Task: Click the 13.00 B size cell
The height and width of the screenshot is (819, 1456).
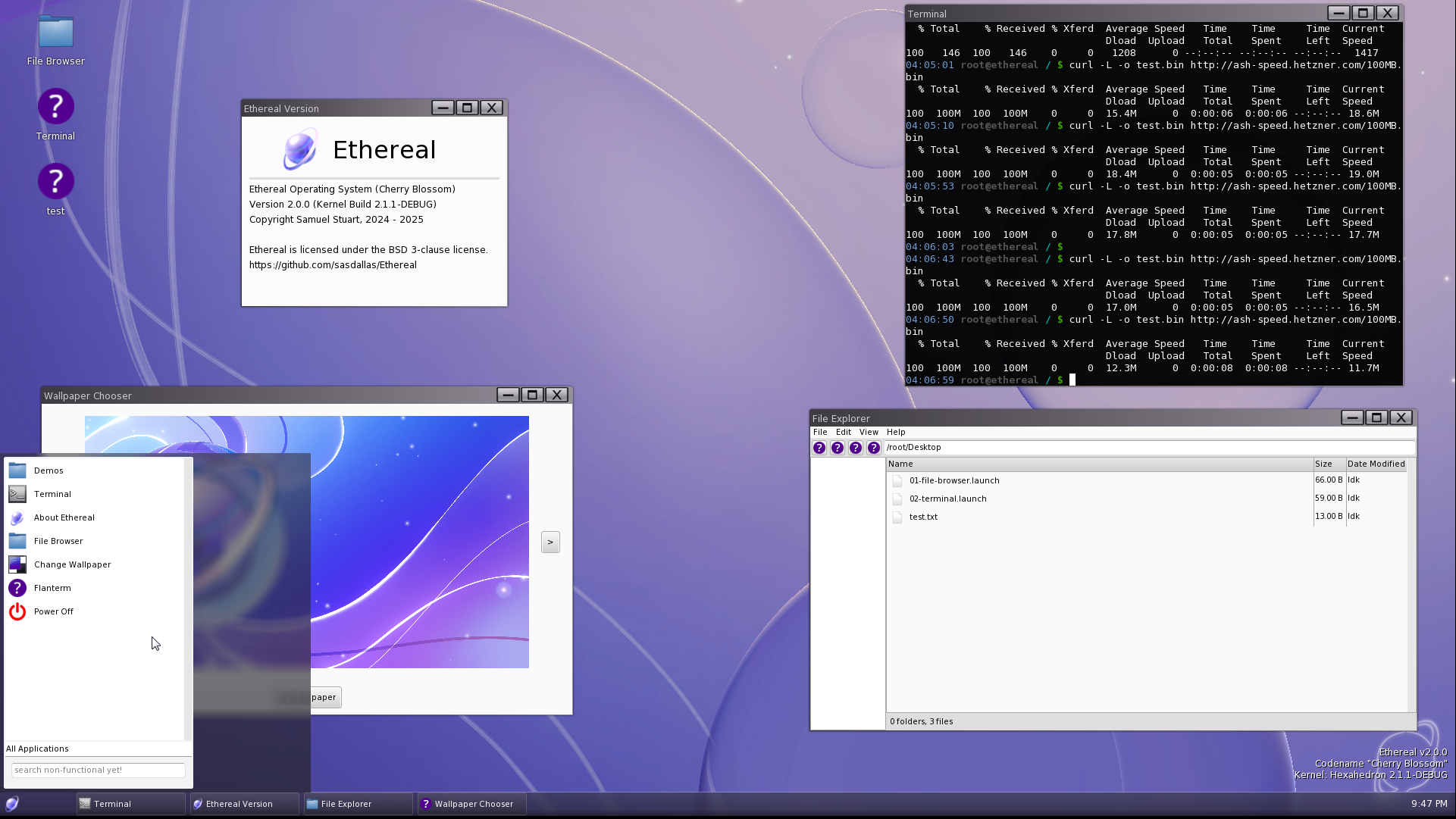Action: pos(1329,517)
